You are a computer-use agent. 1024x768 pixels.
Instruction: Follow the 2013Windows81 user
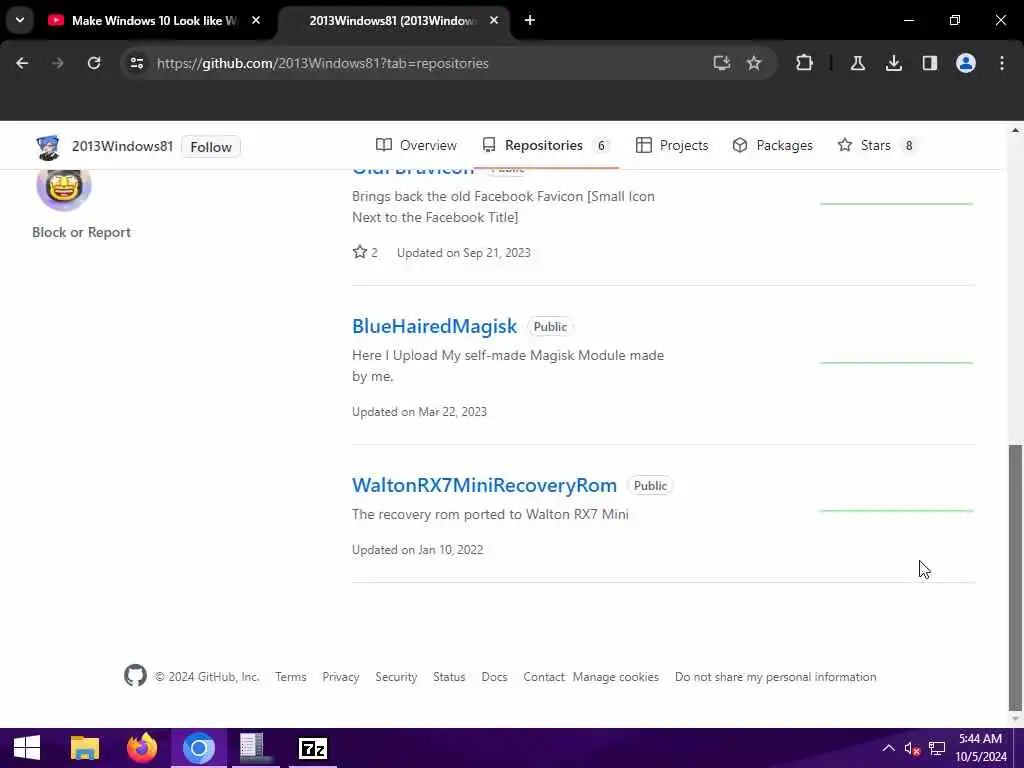[x=211, y=147]
